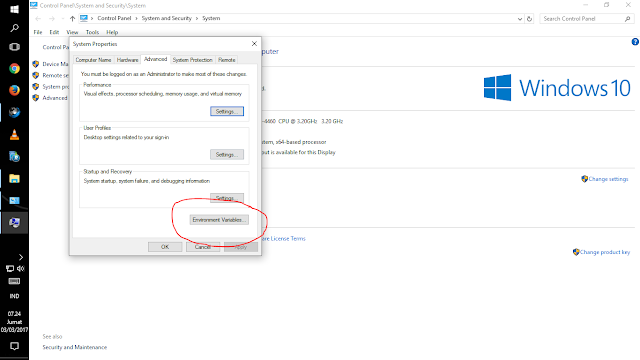This screenshot has height=360, width=640.
Task: Click Device Manager shield icon
Action: 36,64
